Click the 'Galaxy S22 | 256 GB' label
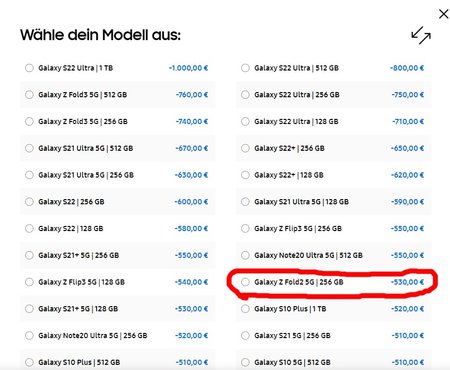Screen dimensions: 450x370 pos(71,202)
